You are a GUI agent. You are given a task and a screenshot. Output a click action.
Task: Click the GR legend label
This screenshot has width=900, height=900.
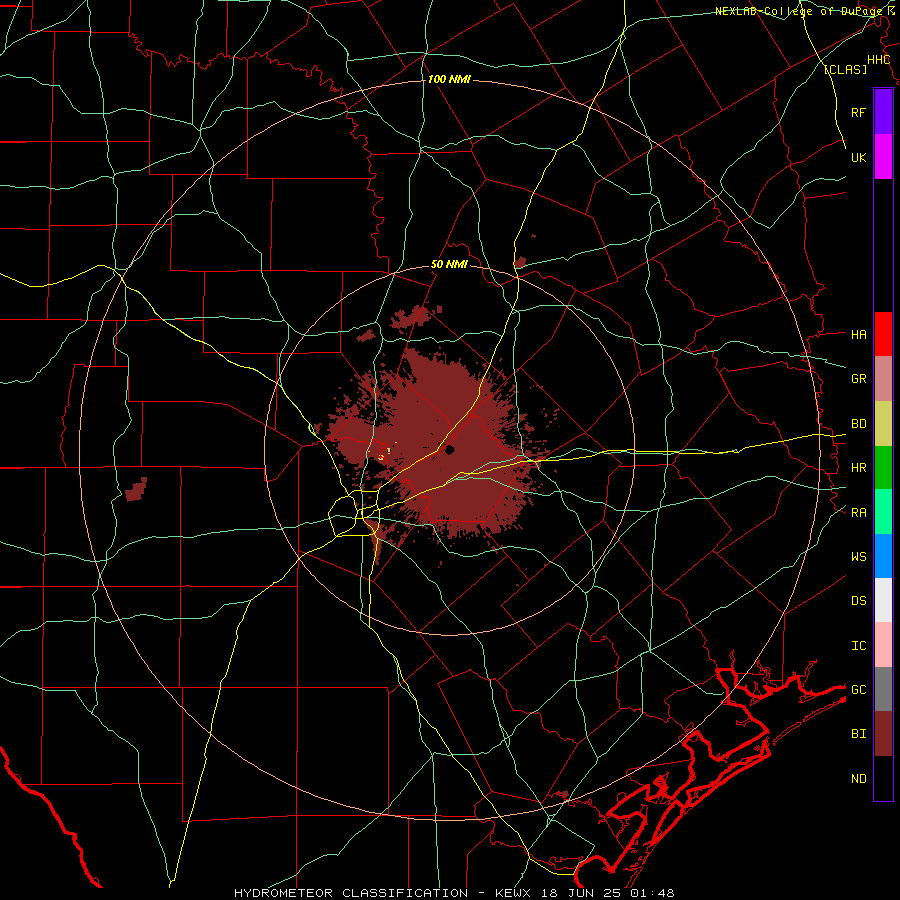(x=858, y=379)
